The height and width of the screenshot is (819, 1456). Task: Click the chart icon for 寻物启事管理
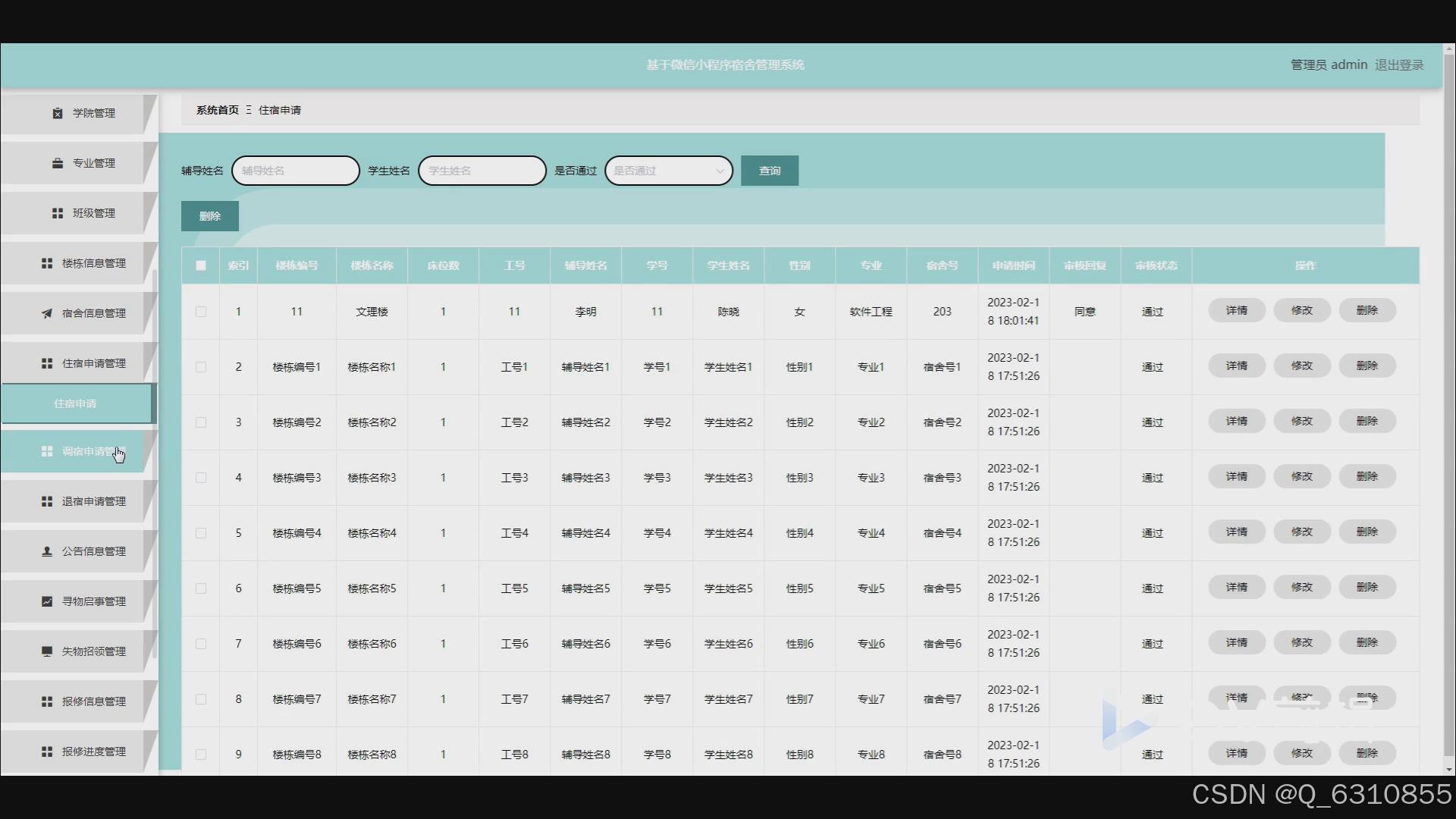[47, 601]
